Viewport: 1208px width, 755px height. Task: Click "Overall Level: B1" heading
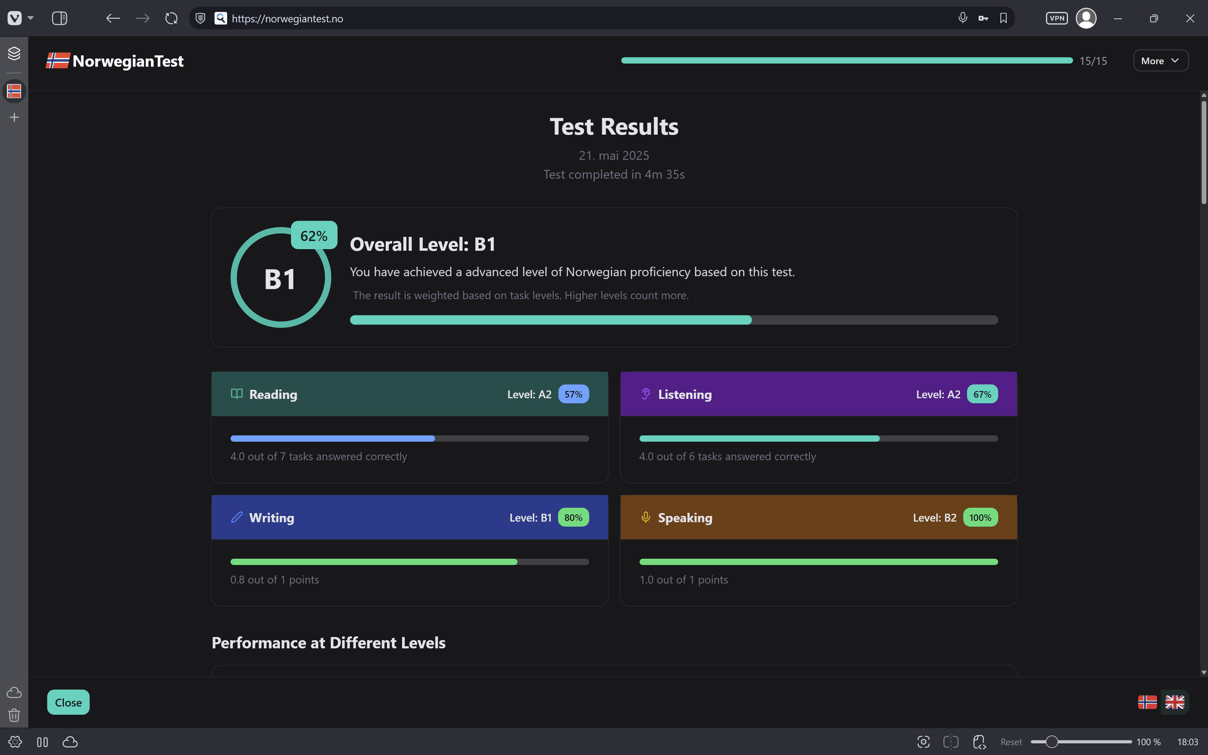[x=423, y=244]
